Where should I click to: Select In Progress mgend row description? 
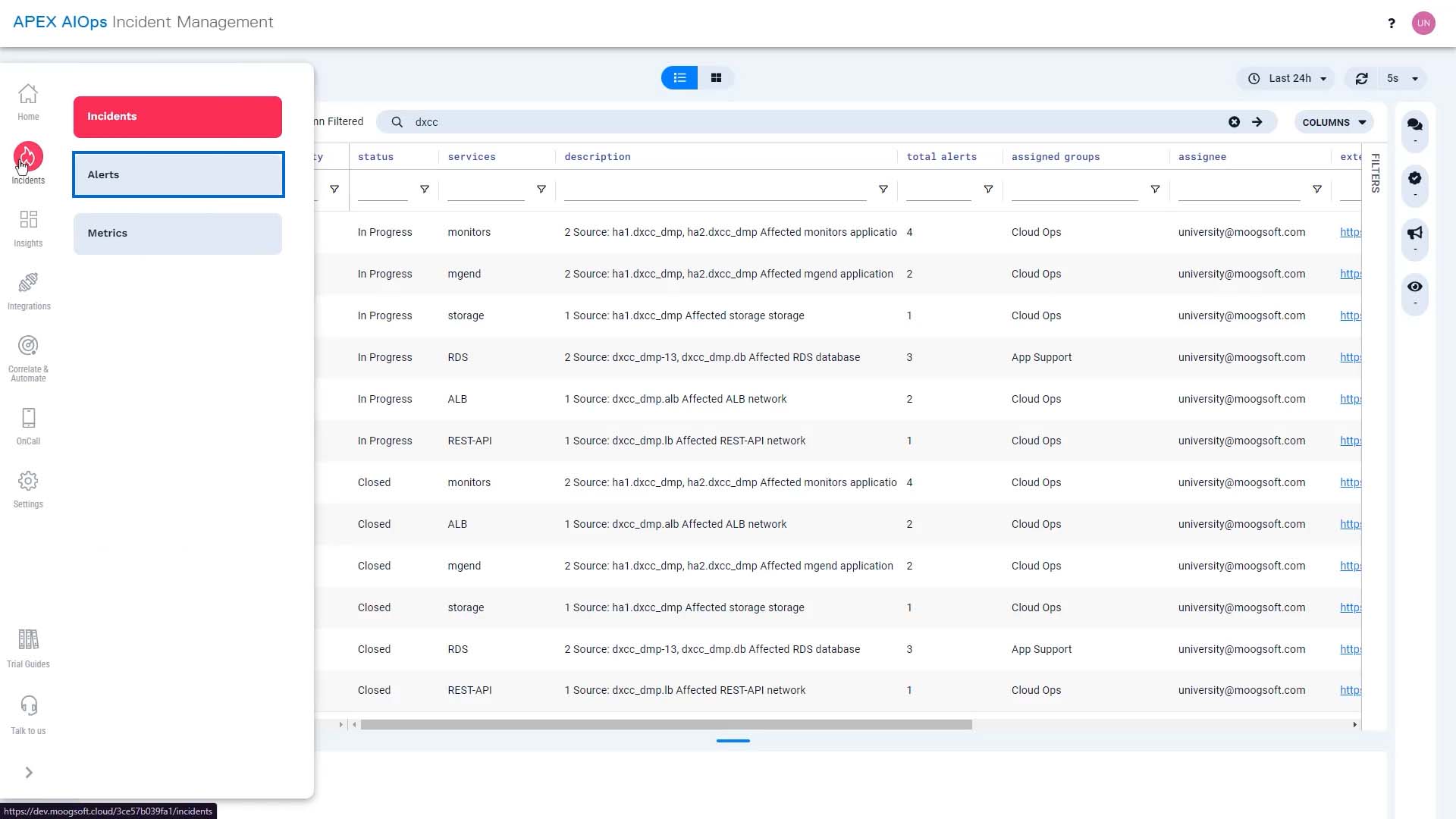(729, 274)
